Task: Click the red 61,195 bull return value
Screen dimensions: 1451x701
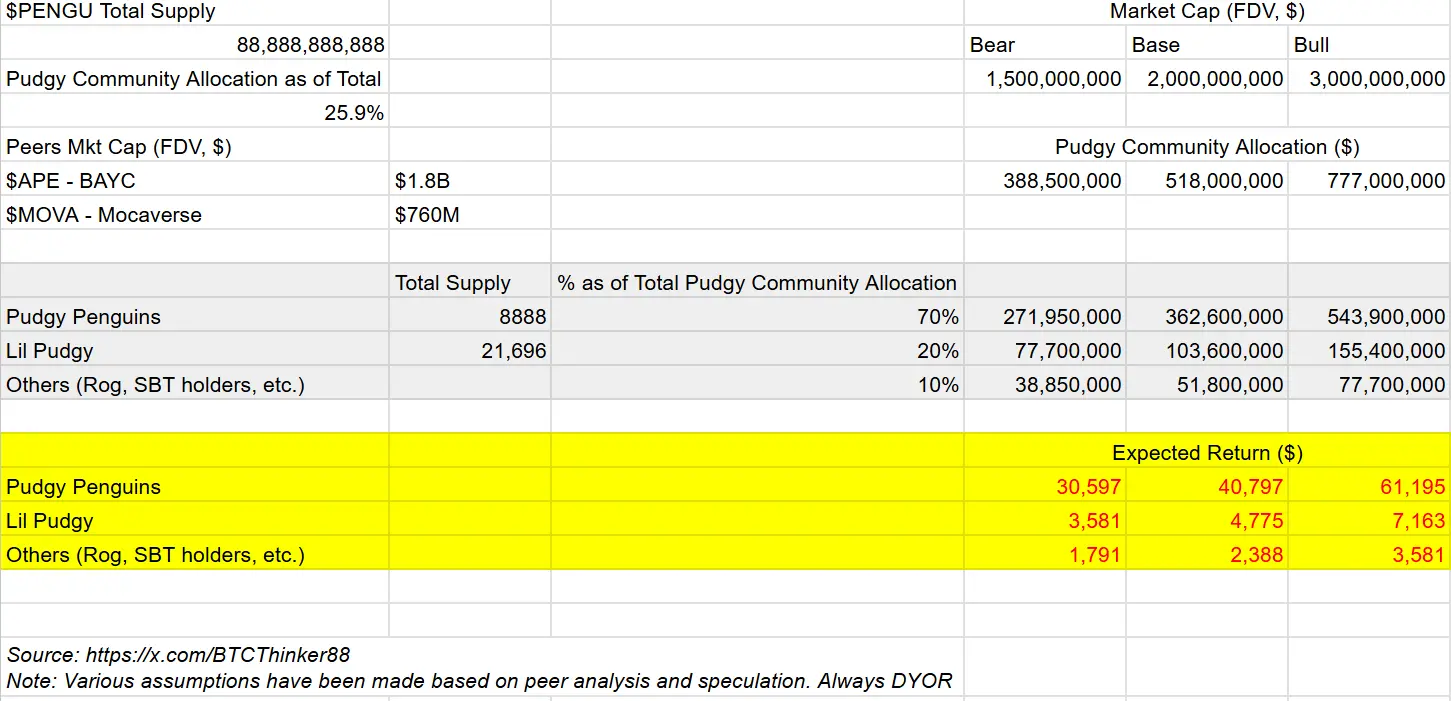Action: point(1414,487)
